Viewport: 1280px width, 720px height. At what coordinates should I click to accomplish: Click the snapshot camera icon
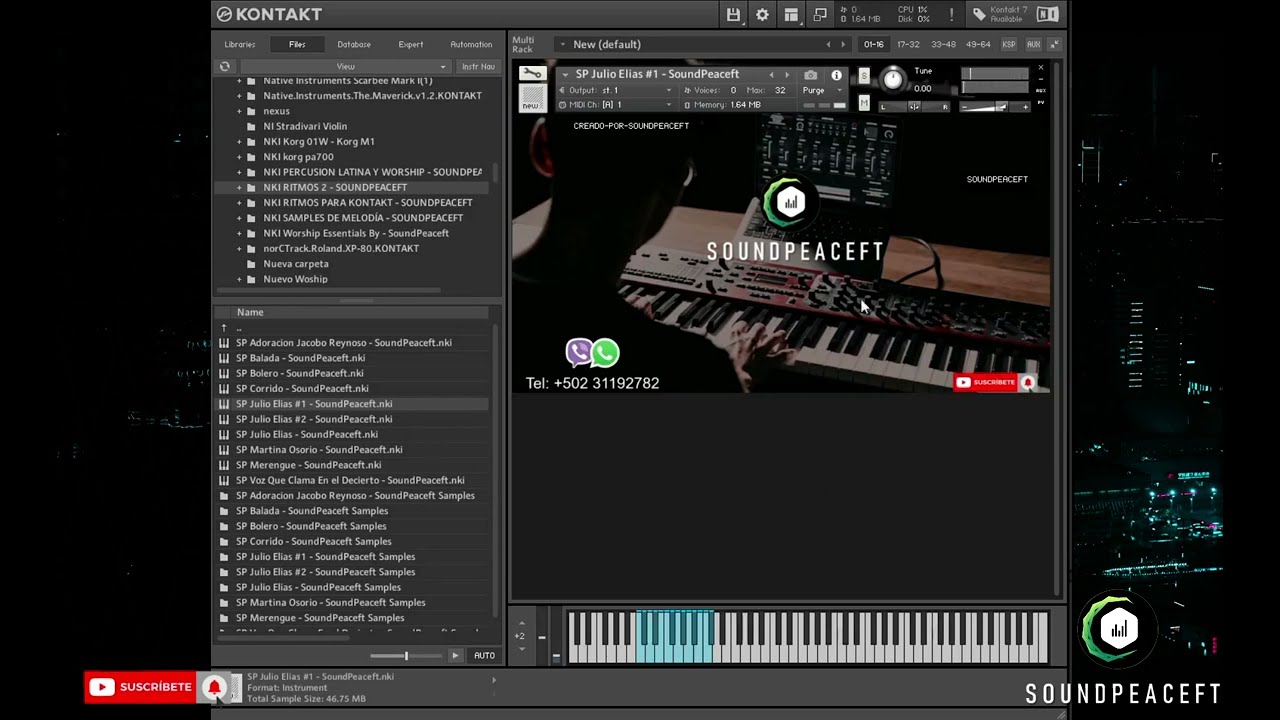point(810,75)
